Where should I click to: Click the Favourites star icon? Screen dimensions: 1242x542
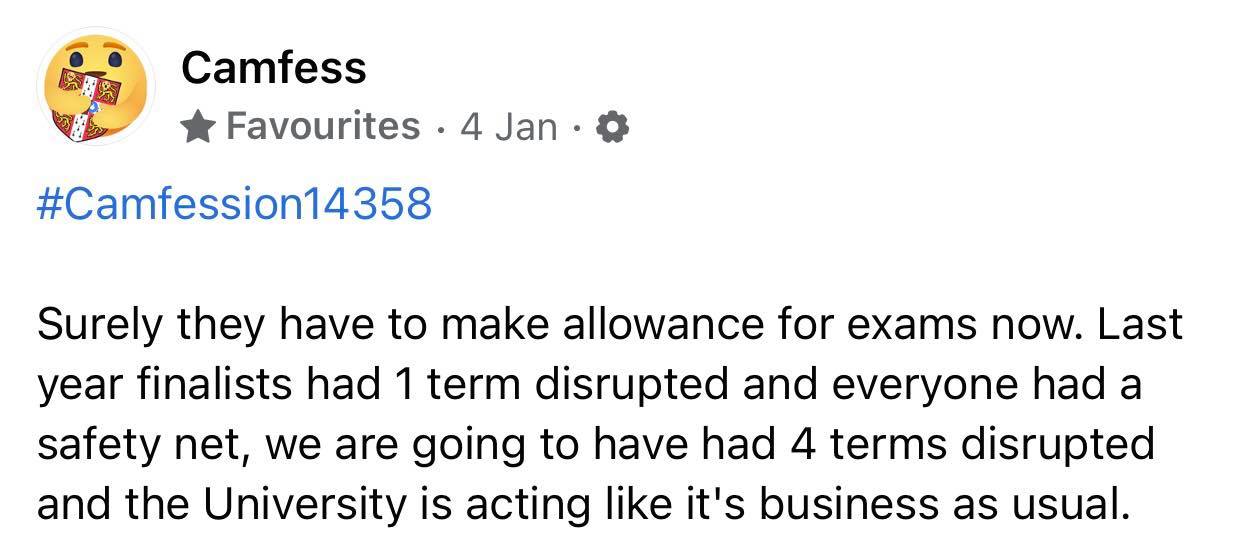pos(199,126)
